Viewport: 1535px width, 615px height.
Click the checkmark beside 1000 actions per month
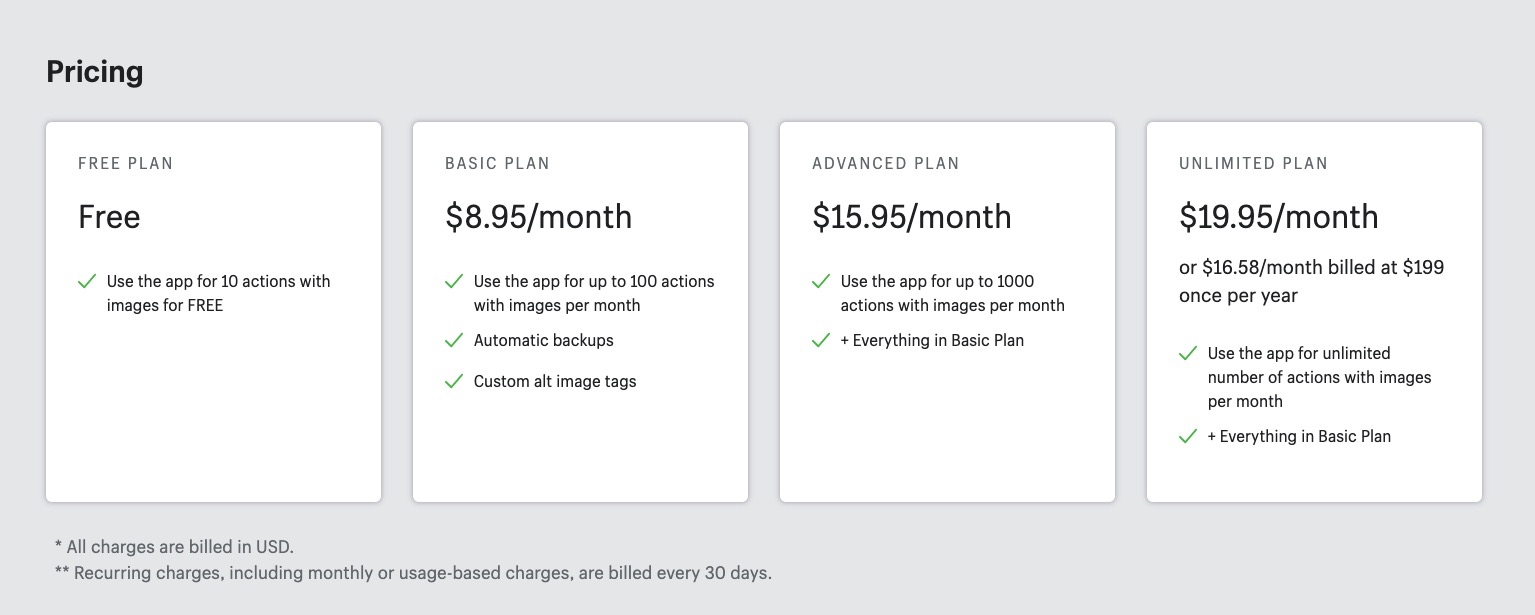click(x=821, y=282)
